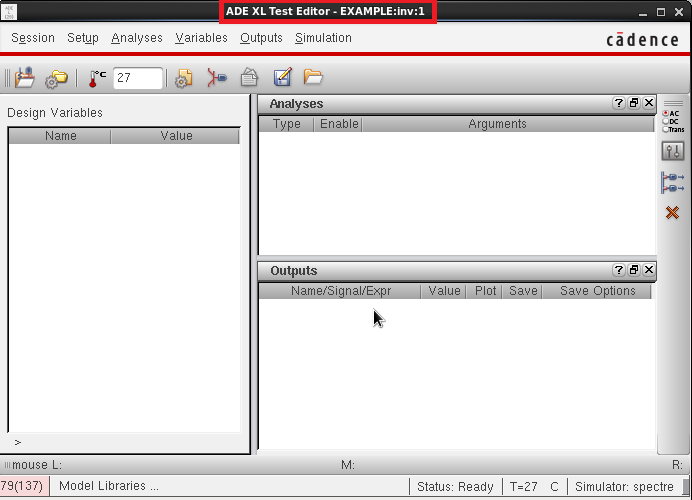Screen dimensions: 692x500
Task: Click the Value header in Design Variables
Action: (176, 136)
